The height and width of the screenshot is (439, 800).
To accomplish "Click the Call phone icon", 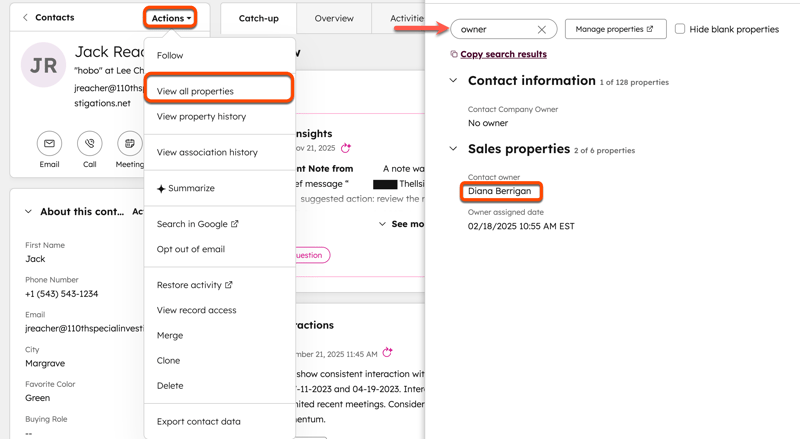I will coord(90,143).
